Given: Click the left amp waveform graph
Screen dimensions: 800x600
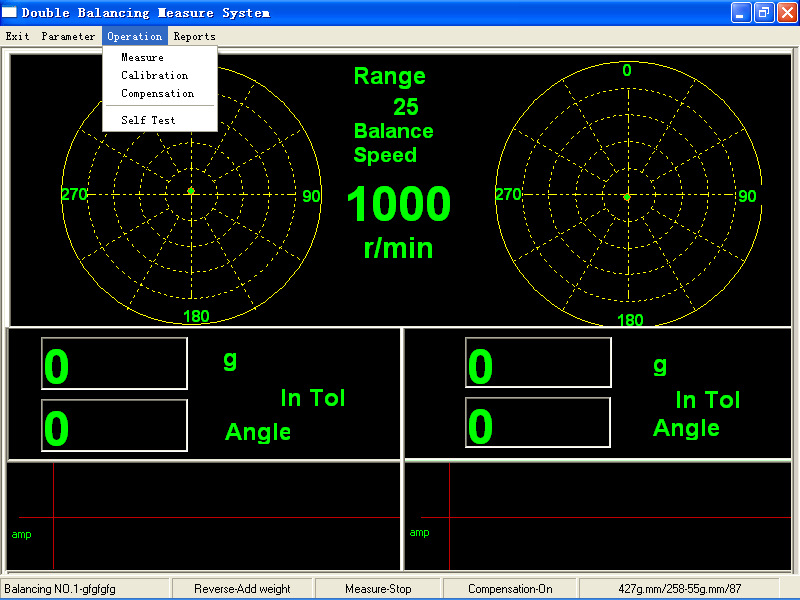Looking at the screenshot, I should (203, 516).
